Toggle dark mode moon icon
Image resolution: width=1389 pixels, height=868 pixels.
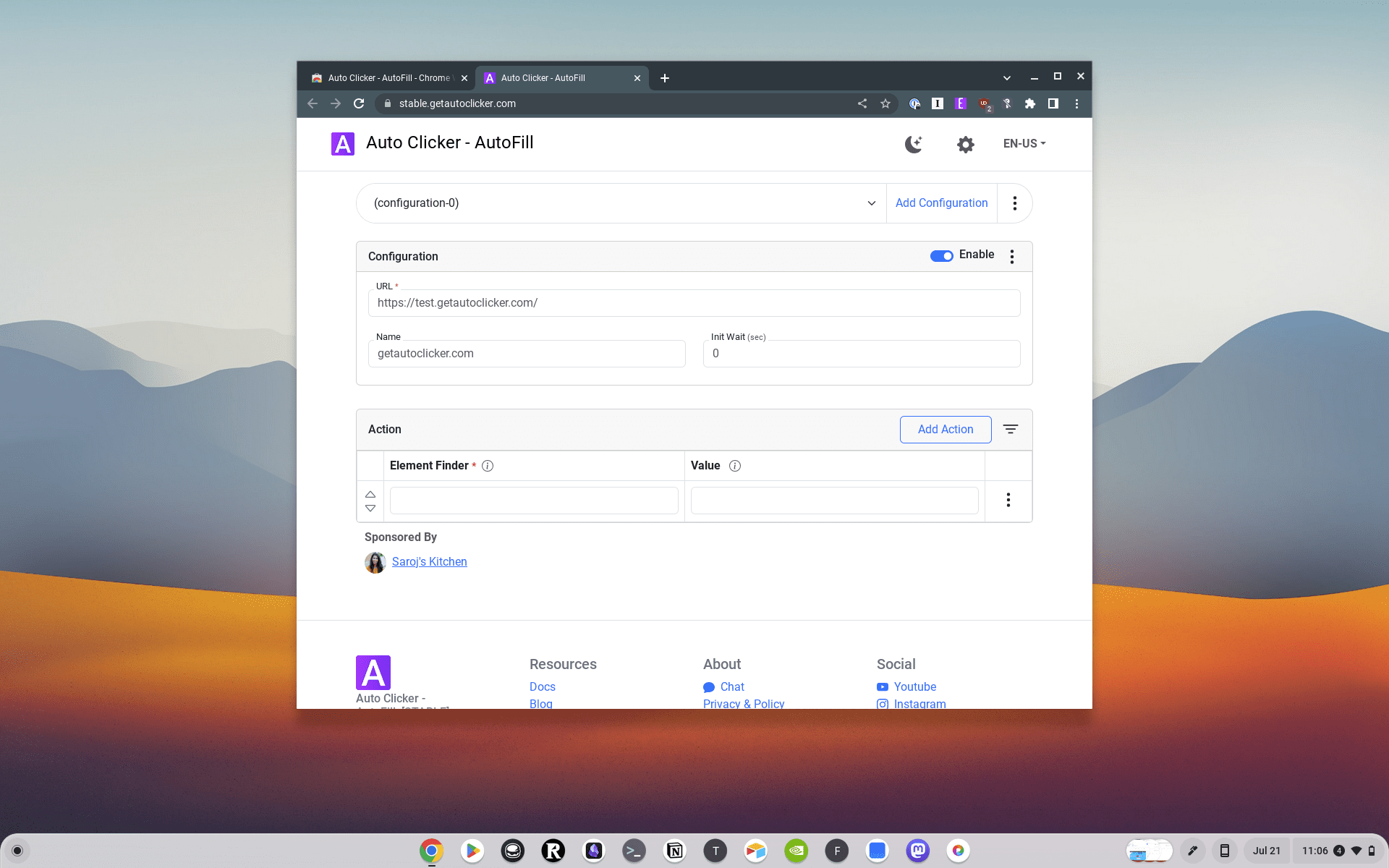tap(914, 144)
